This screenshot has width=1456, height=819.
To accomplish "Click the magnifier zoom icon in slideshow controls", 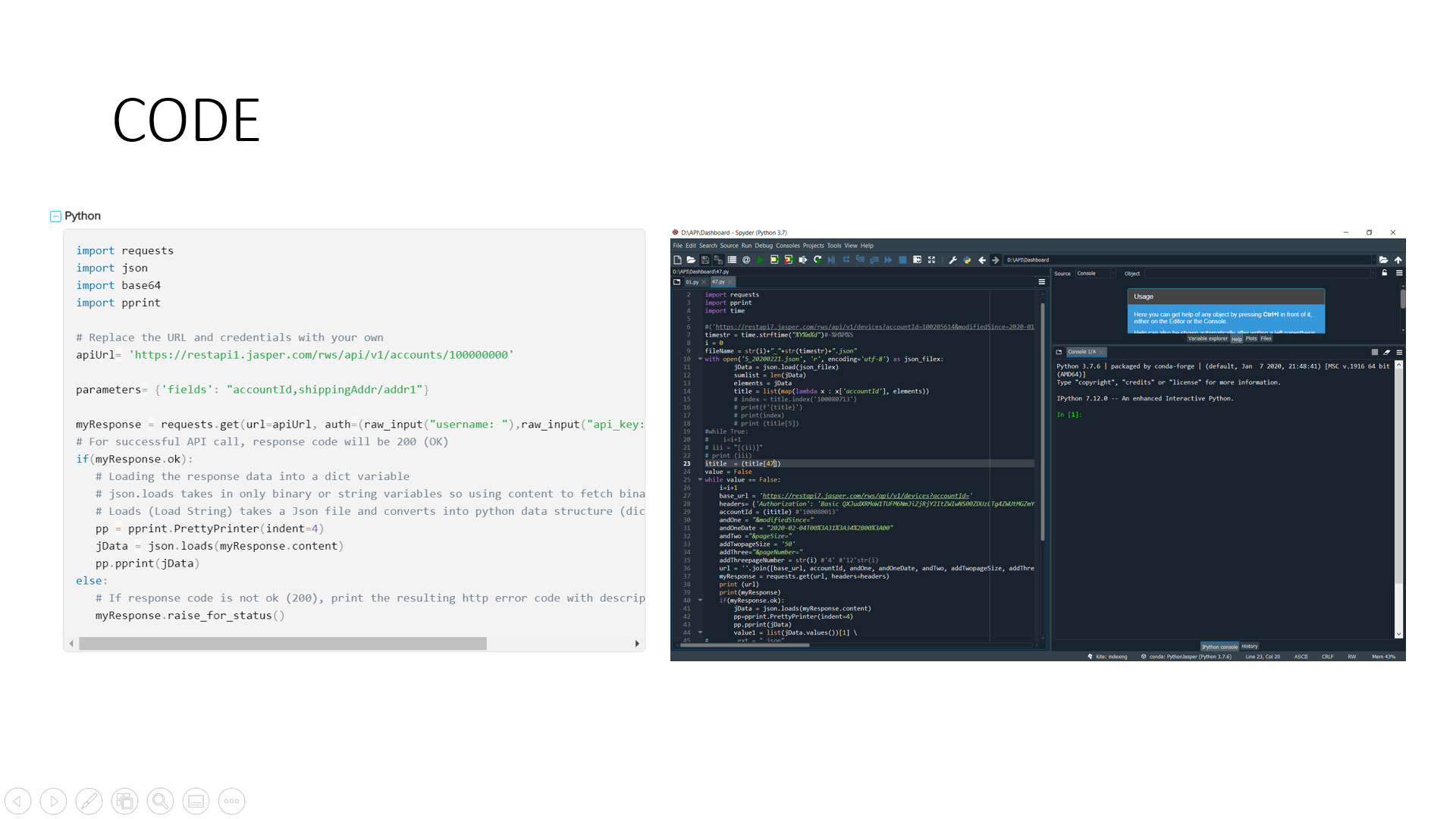I will 160,801.
